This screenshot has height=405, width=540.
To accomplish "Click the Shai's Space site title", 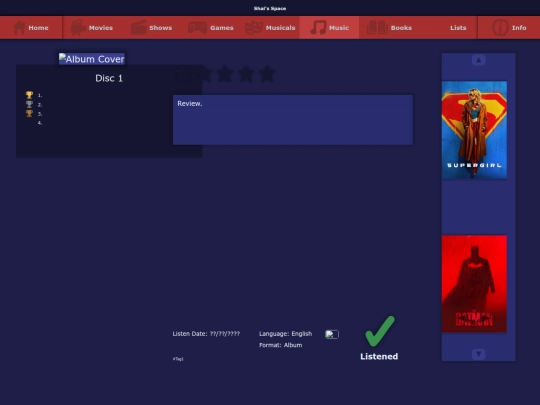I will 270,8.
